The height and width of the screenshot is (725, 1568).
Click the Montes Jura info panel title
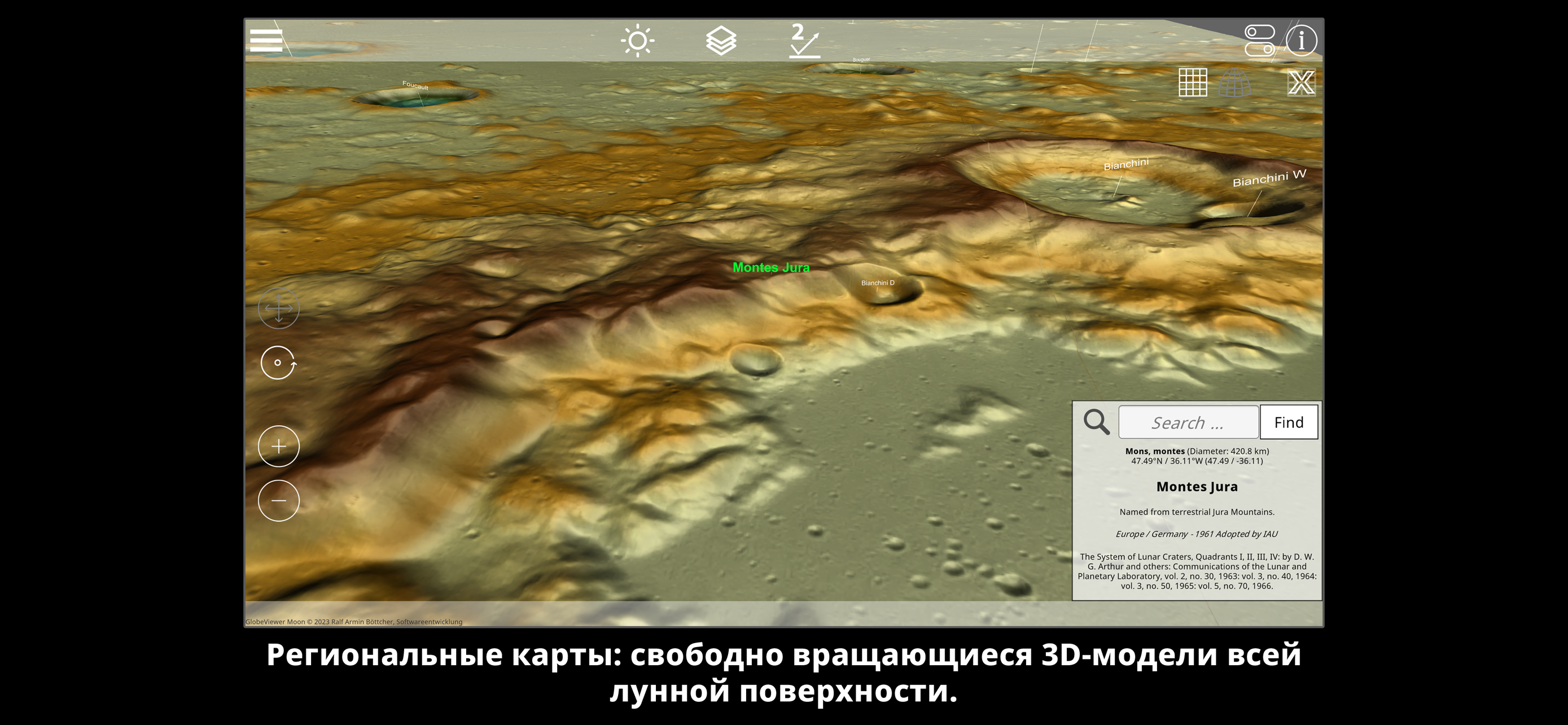click(x=1197, y=486)
